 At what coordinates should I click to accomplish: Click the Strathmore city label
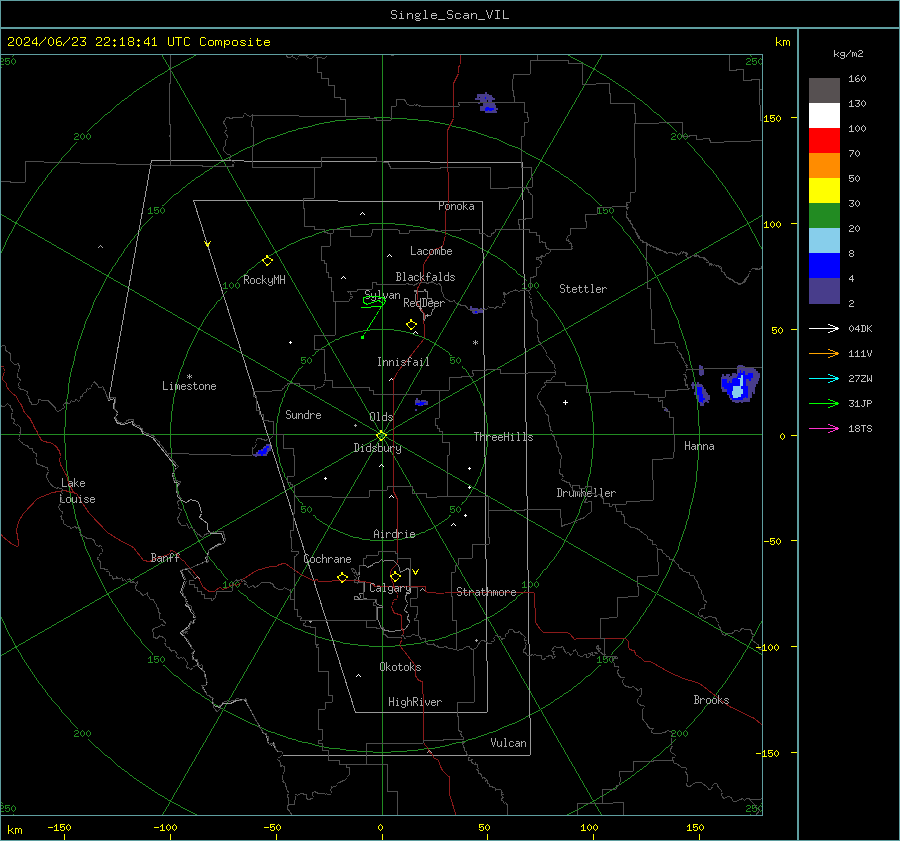click(x=486, y=592)
